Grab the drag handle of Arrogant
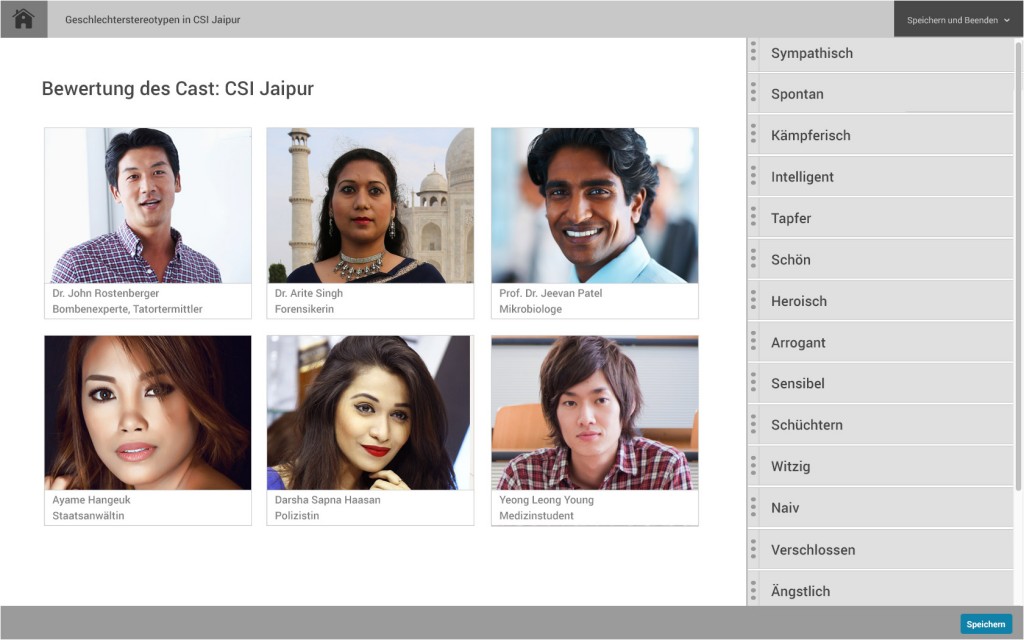 point(753,342)
